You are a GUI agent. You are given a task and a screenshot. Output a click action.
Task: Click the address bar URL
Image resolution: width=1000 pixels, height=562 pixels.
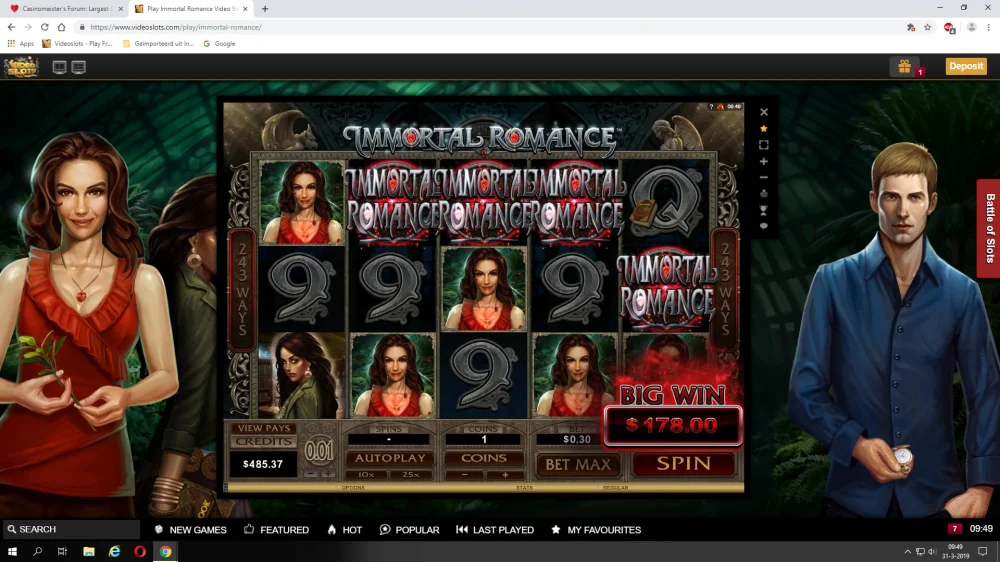[176, 27]
